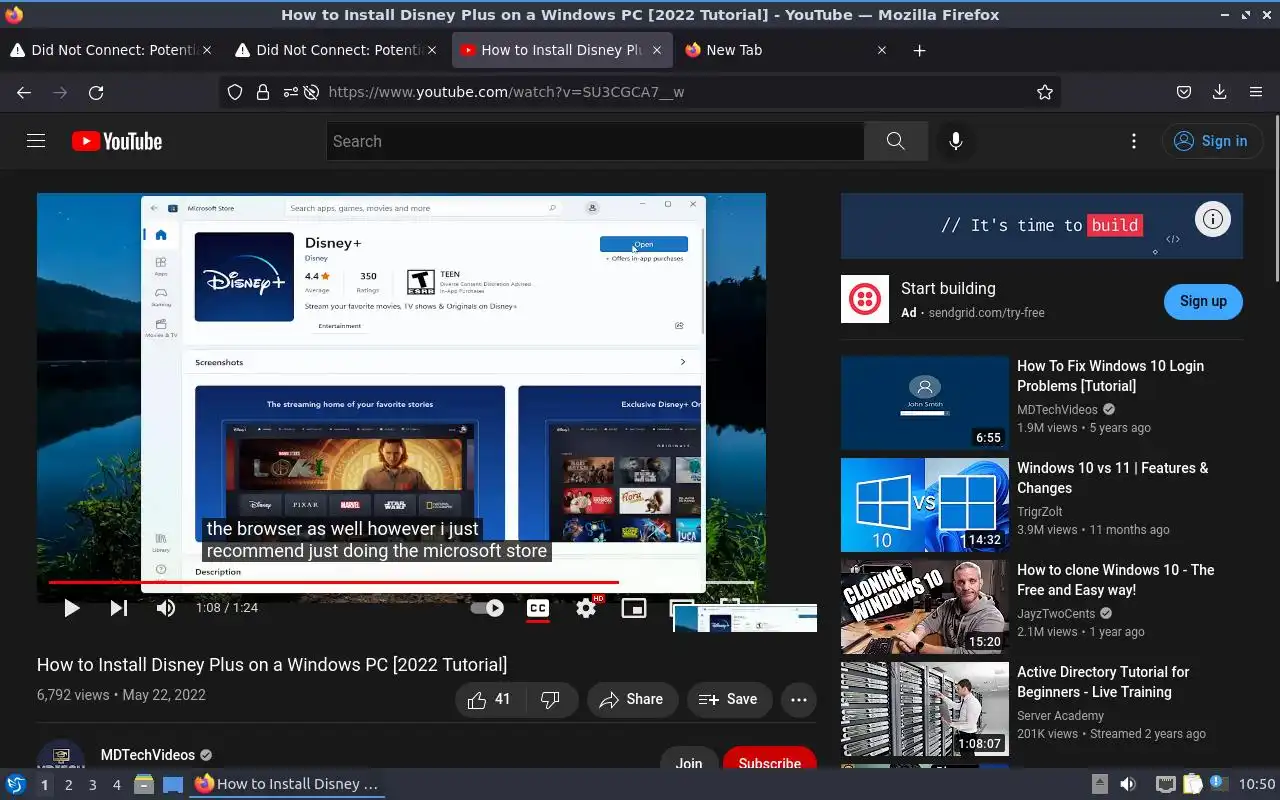Image resolution: width=1280 pixels, height=800 pixels.
Task: Reload the current page
Action: click(x=96, y=92)
